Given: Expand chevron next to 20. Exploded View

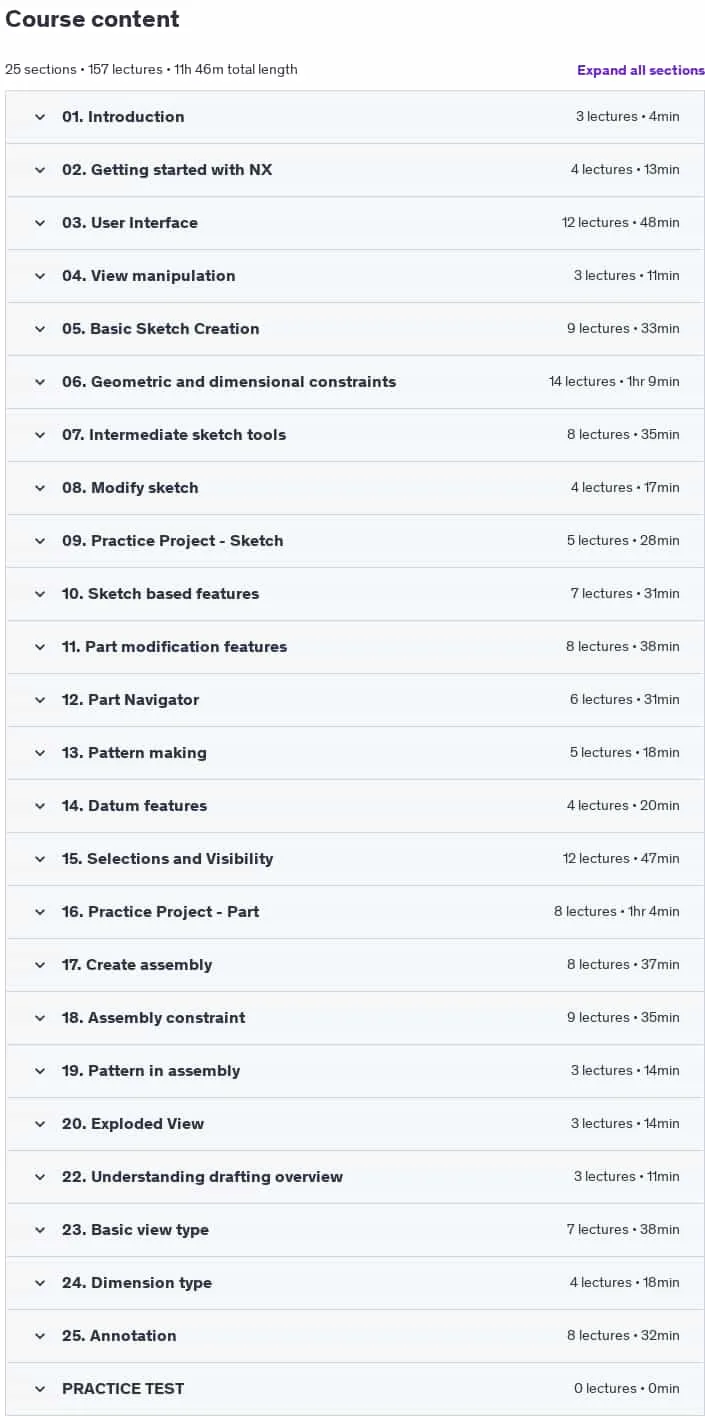Looking at the screenshot, I should pos(40,1124).
